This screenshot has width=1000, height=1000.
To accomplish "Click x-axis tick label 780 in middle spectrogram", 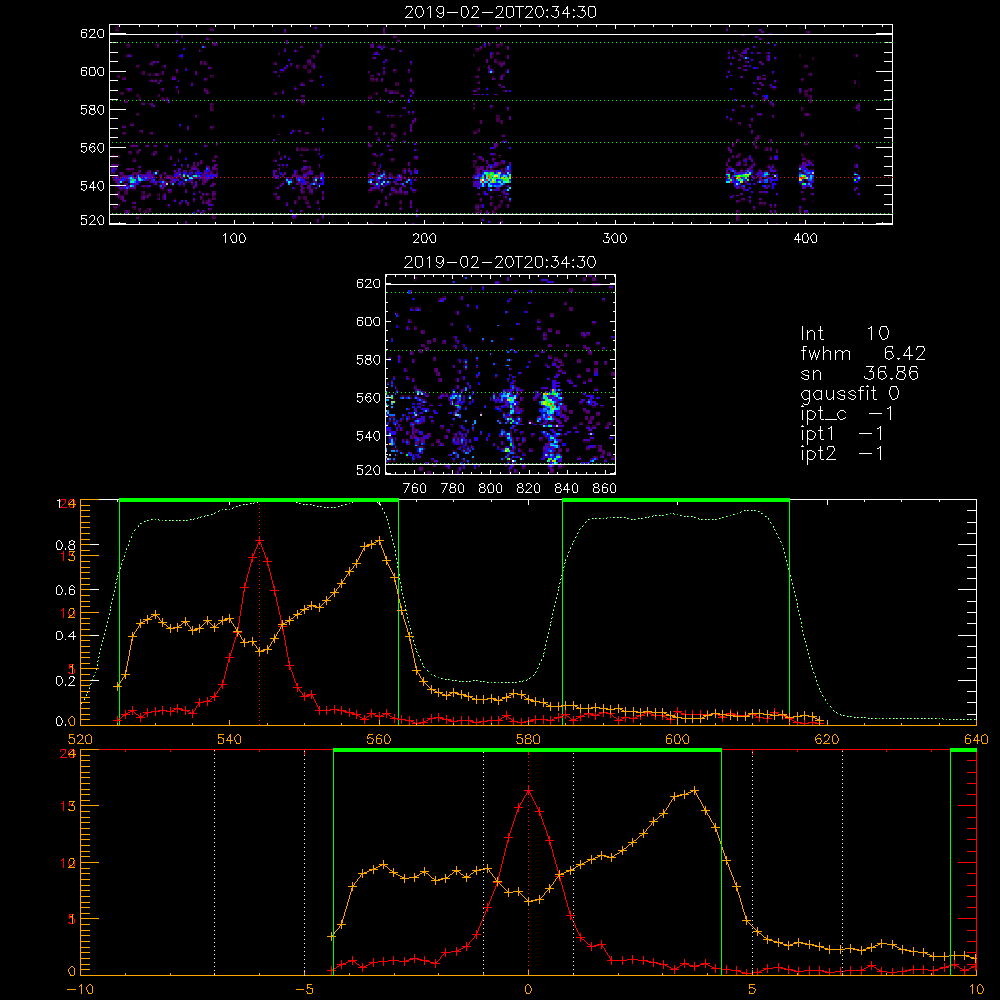I will tap(453, 489).
